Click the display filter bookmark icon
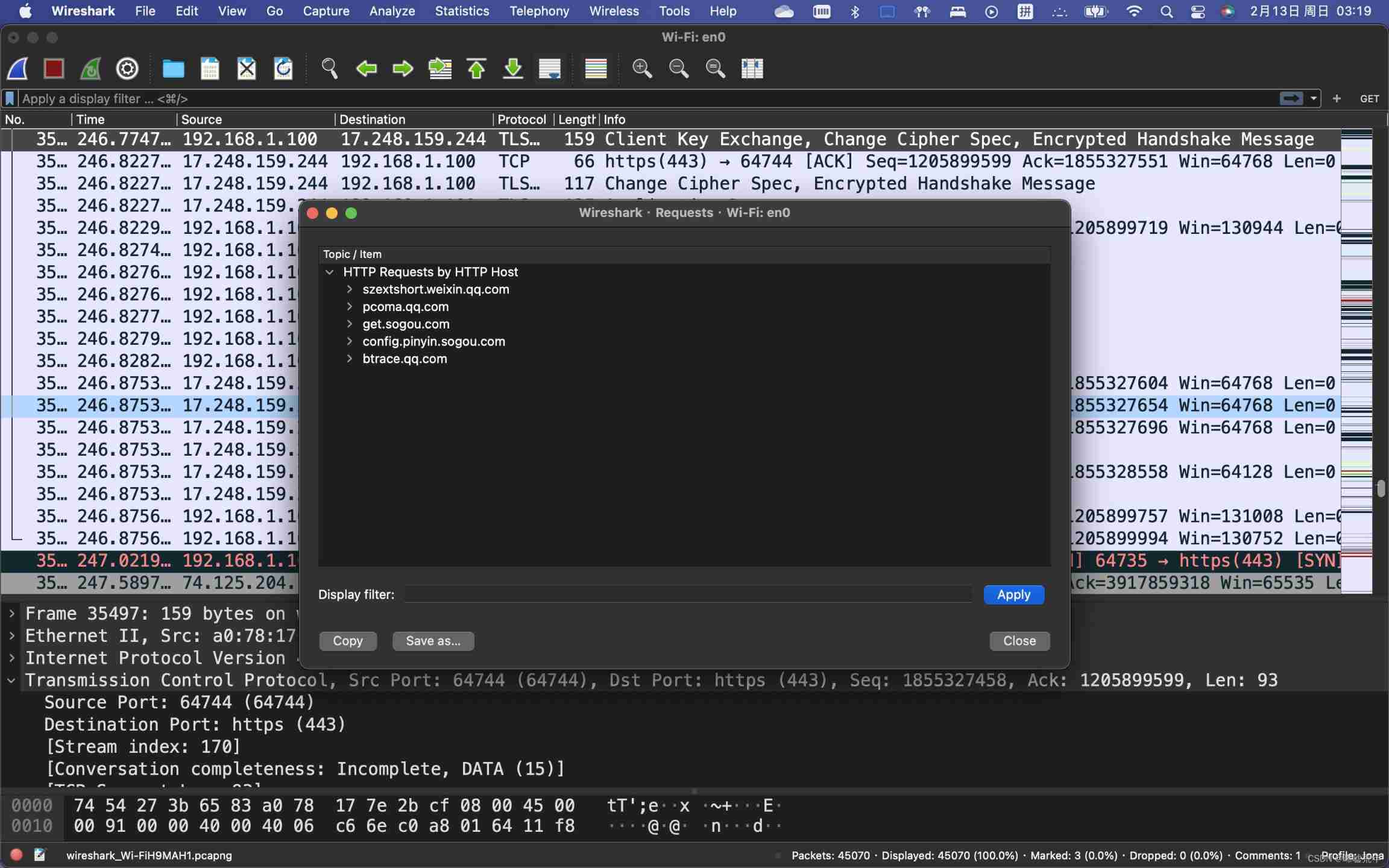1389x868 pixels. [x=10, y=98]
